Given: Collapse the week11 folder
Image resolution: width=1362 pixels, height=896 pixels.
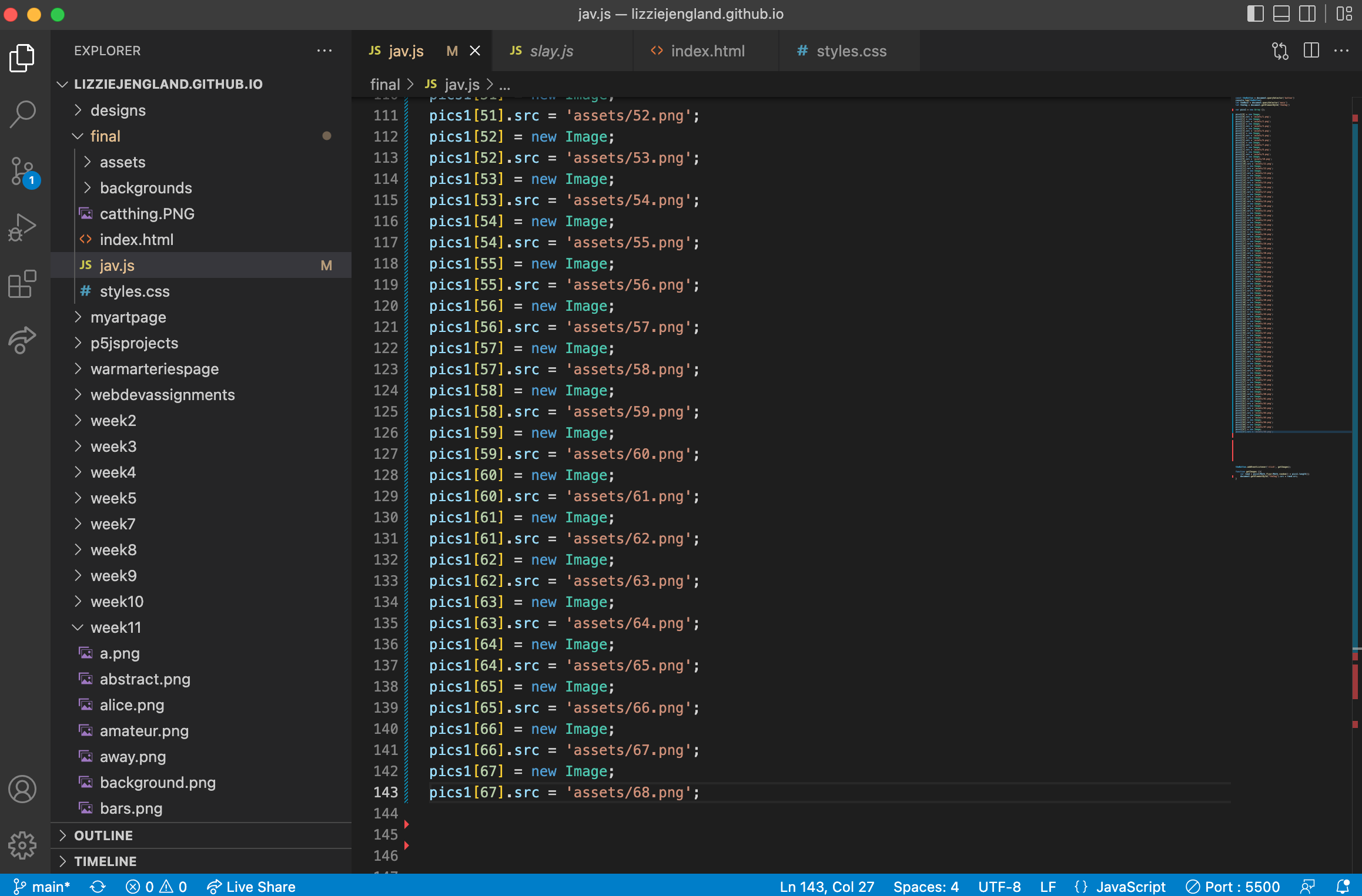Looking at the screenshot, I should [115, 627].
